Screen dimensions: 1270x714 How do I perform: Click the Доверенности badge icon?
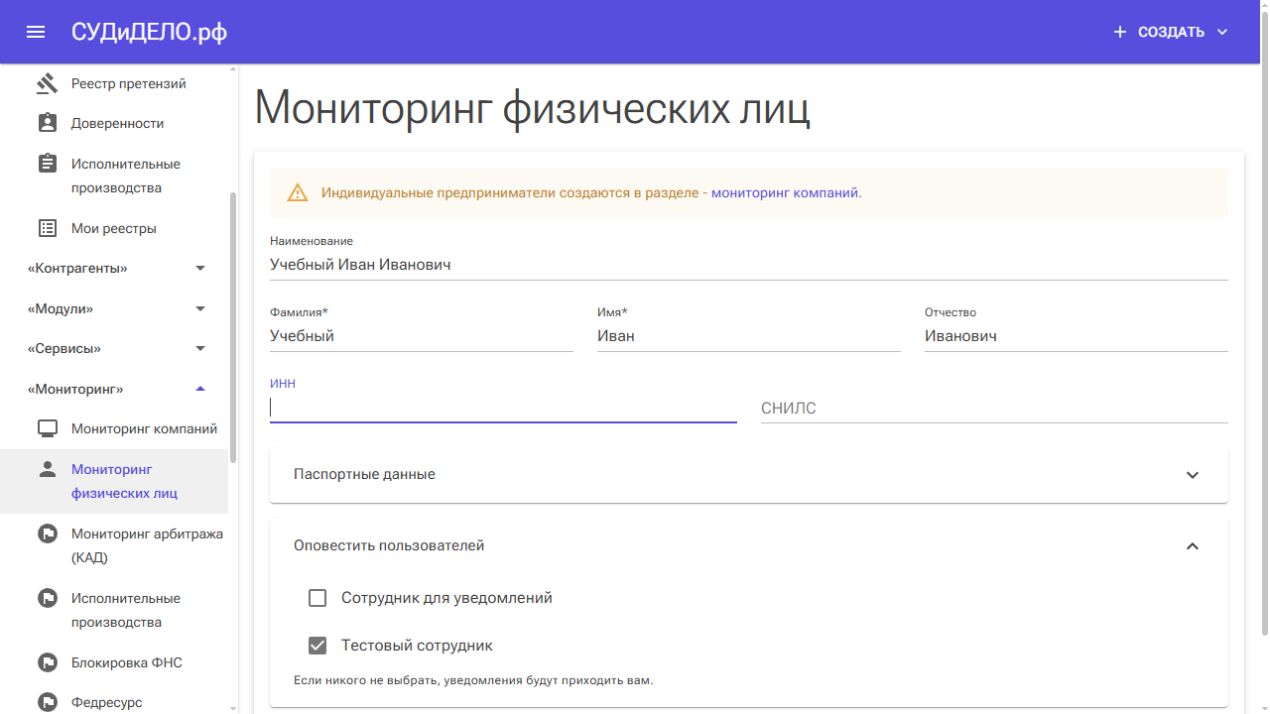[47, 123]
